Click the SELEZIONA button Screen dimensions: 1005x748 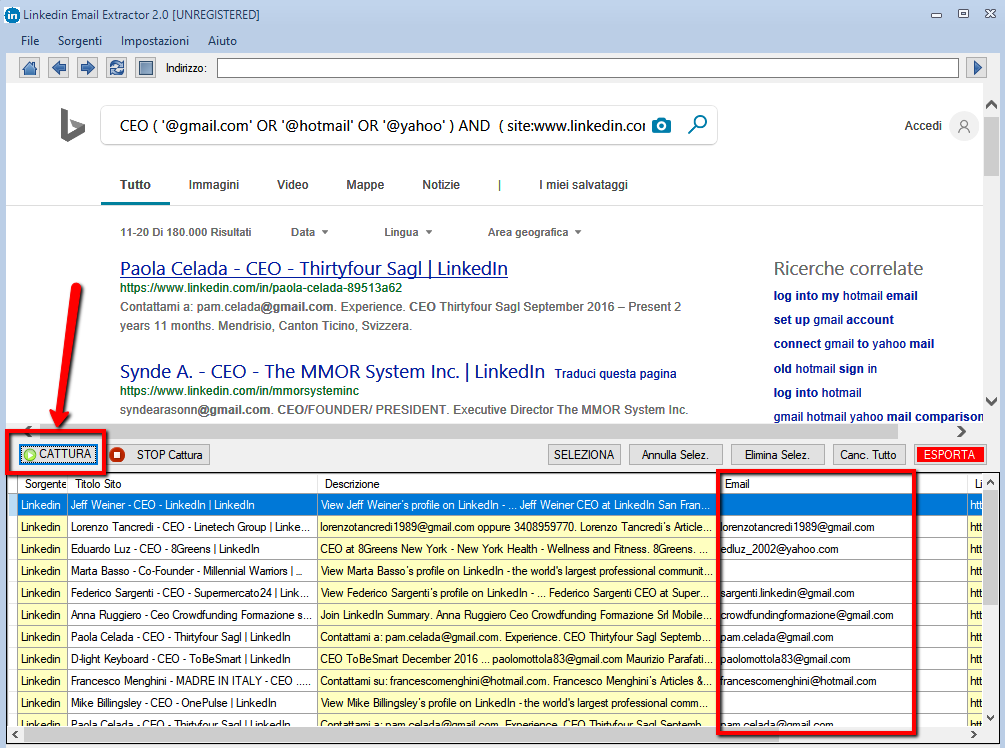[x=584, y=455]
